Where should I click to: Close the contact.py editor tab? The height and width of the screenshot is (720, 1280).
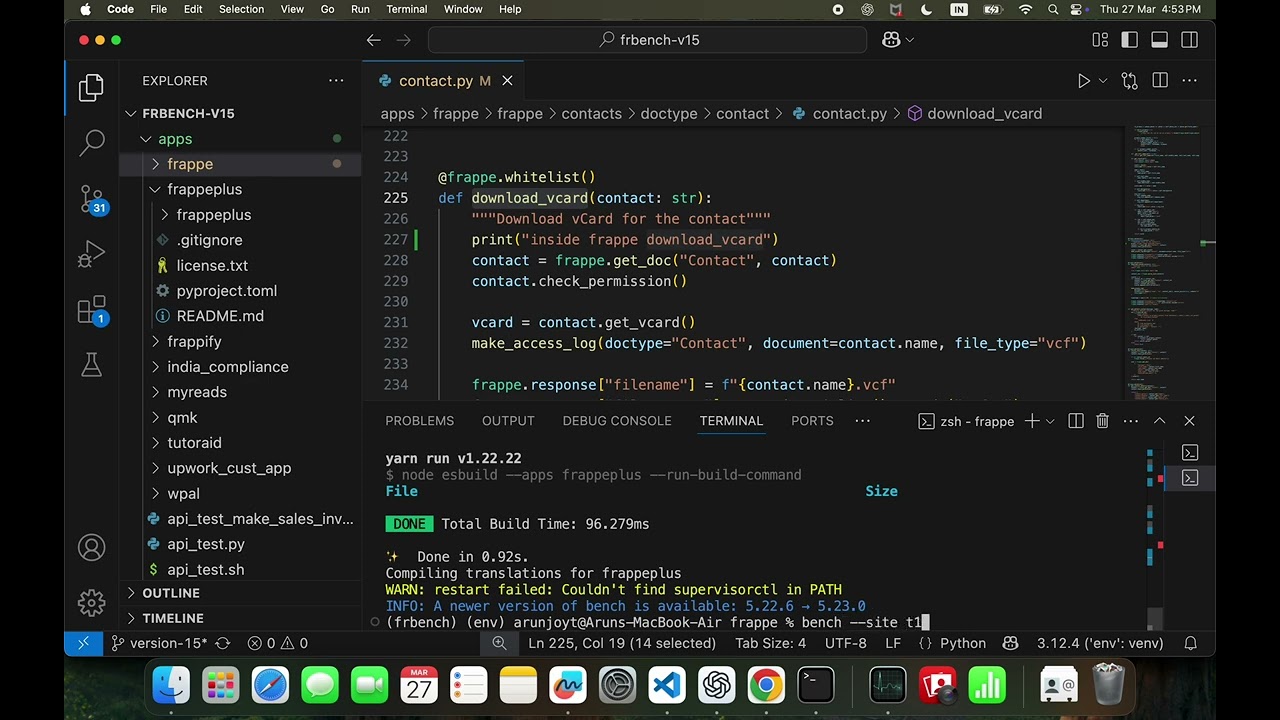click(x=507, y=81)
